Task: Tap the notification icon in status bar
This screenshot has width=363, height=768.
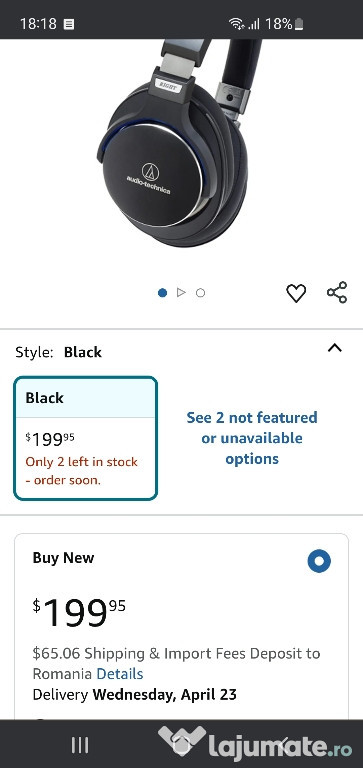Action: tap(69, 24)
